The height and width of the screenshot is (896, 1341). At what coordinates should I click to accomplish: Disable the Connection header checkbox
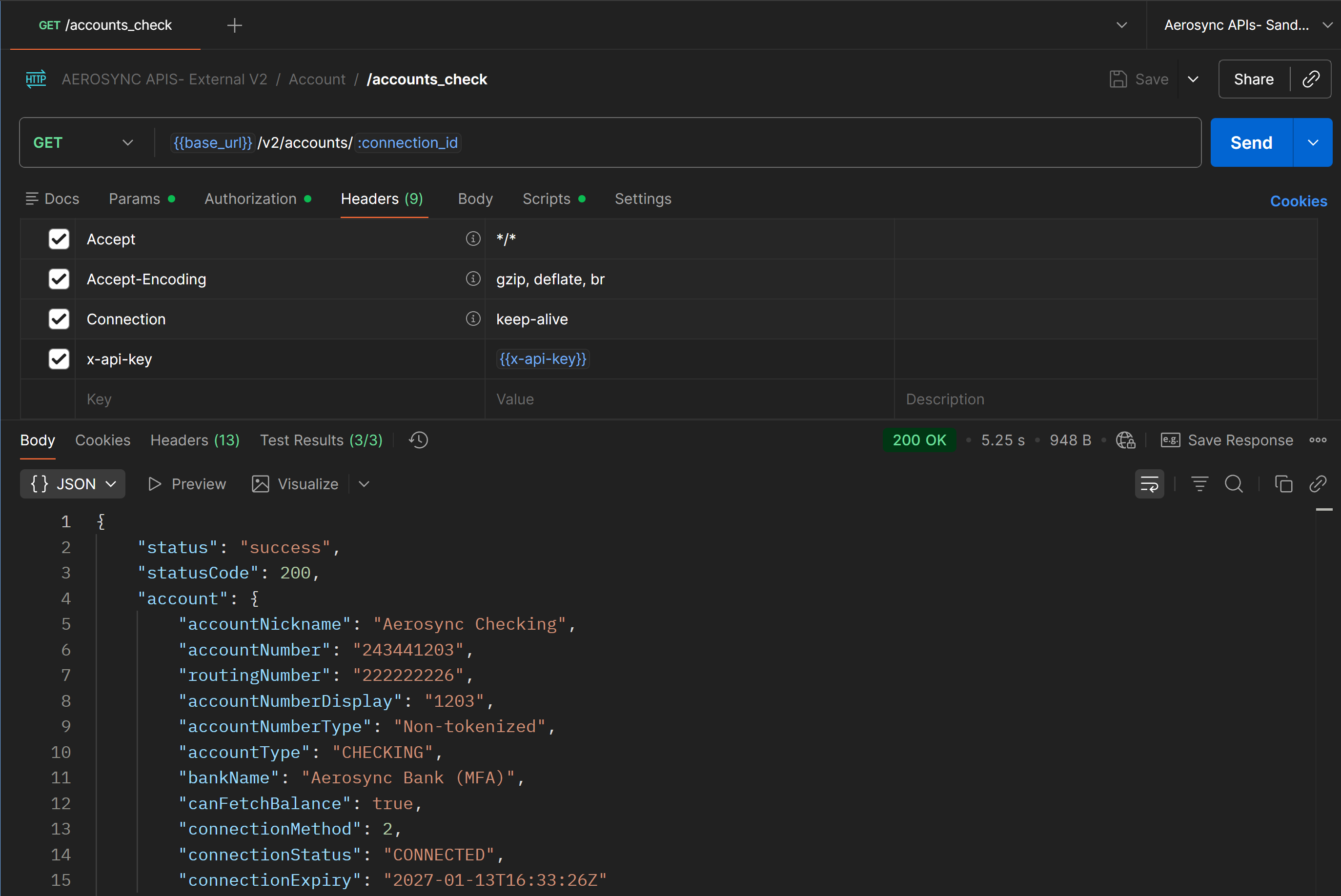click(59, 319)
